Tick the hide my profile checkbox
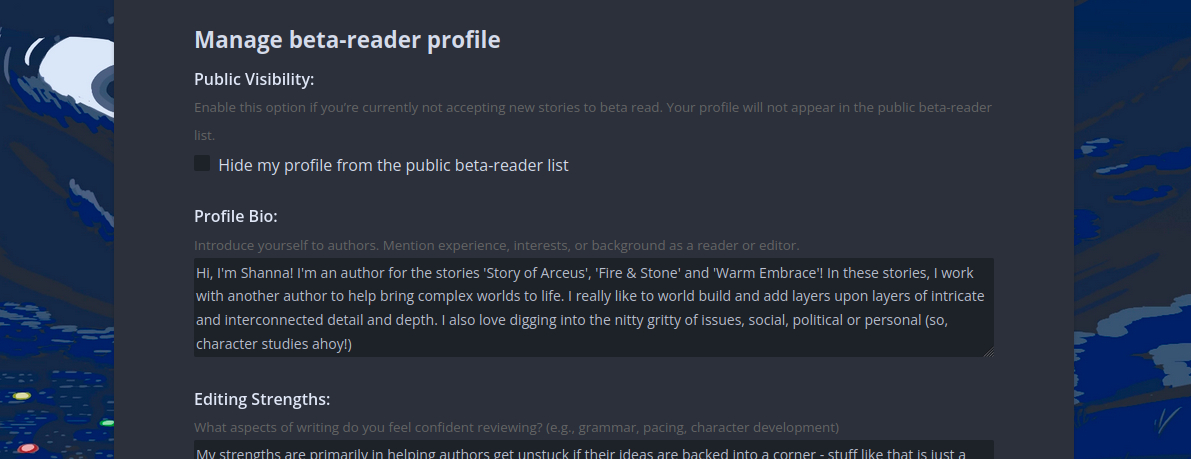1191x459 pixels. (202, 164)
